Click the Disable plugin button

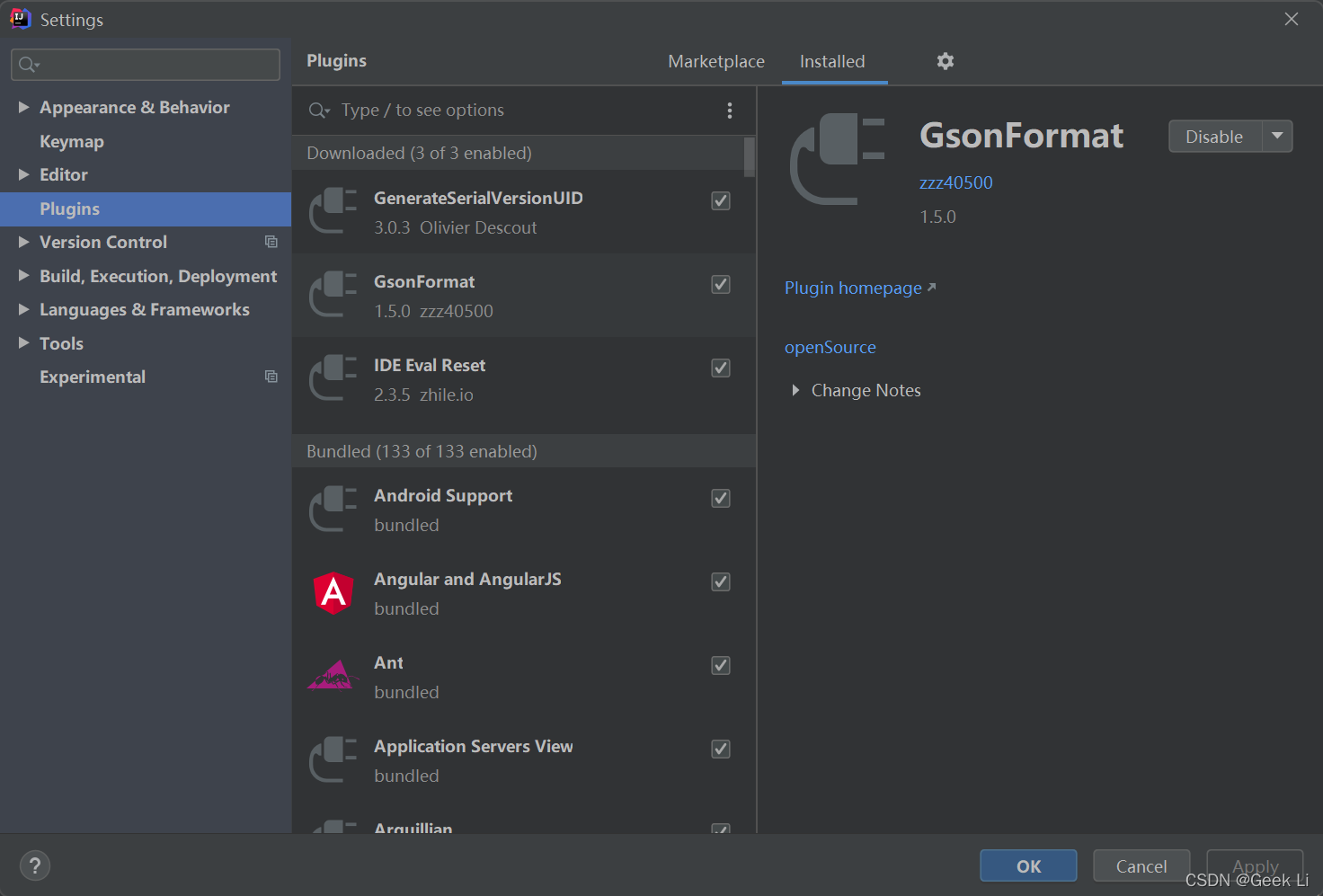pos(1214,137)
